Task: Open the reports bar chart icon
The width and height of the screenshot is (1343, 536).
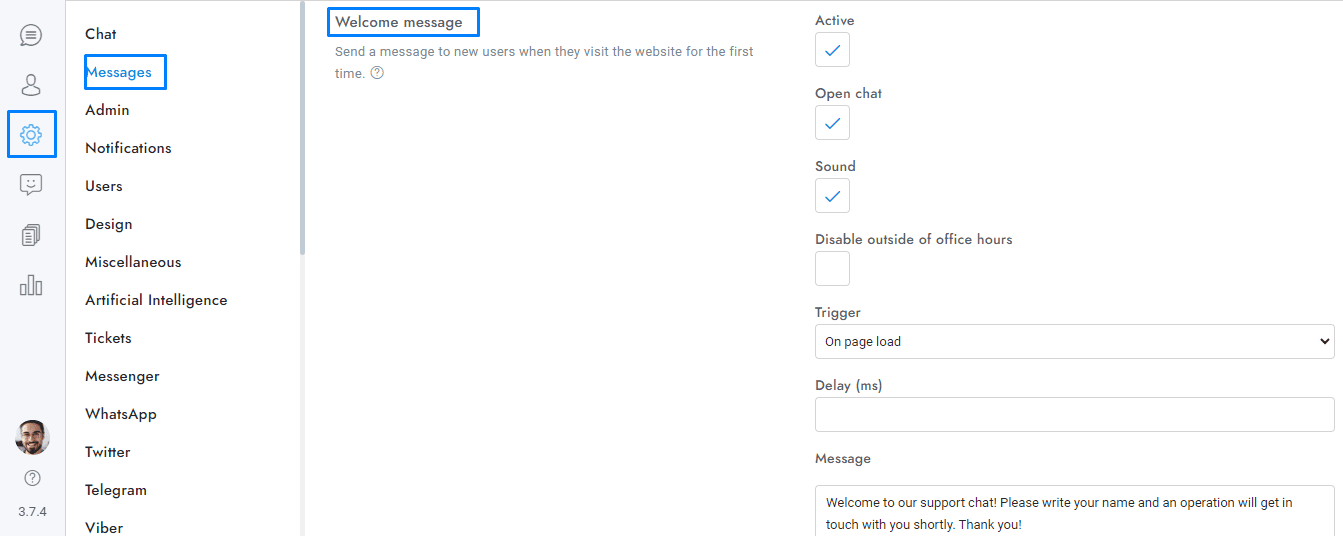Action: click(31, 285)
